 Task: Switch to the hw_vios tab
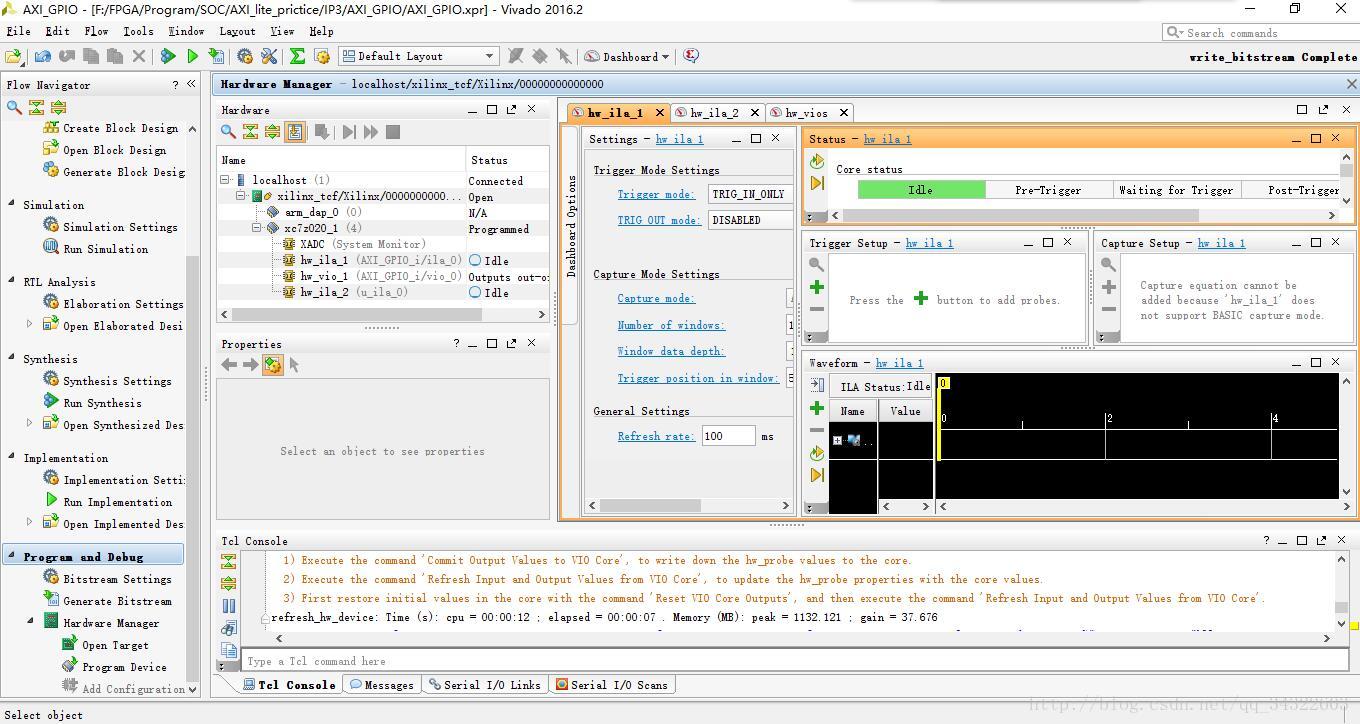(x=807, y=113)
